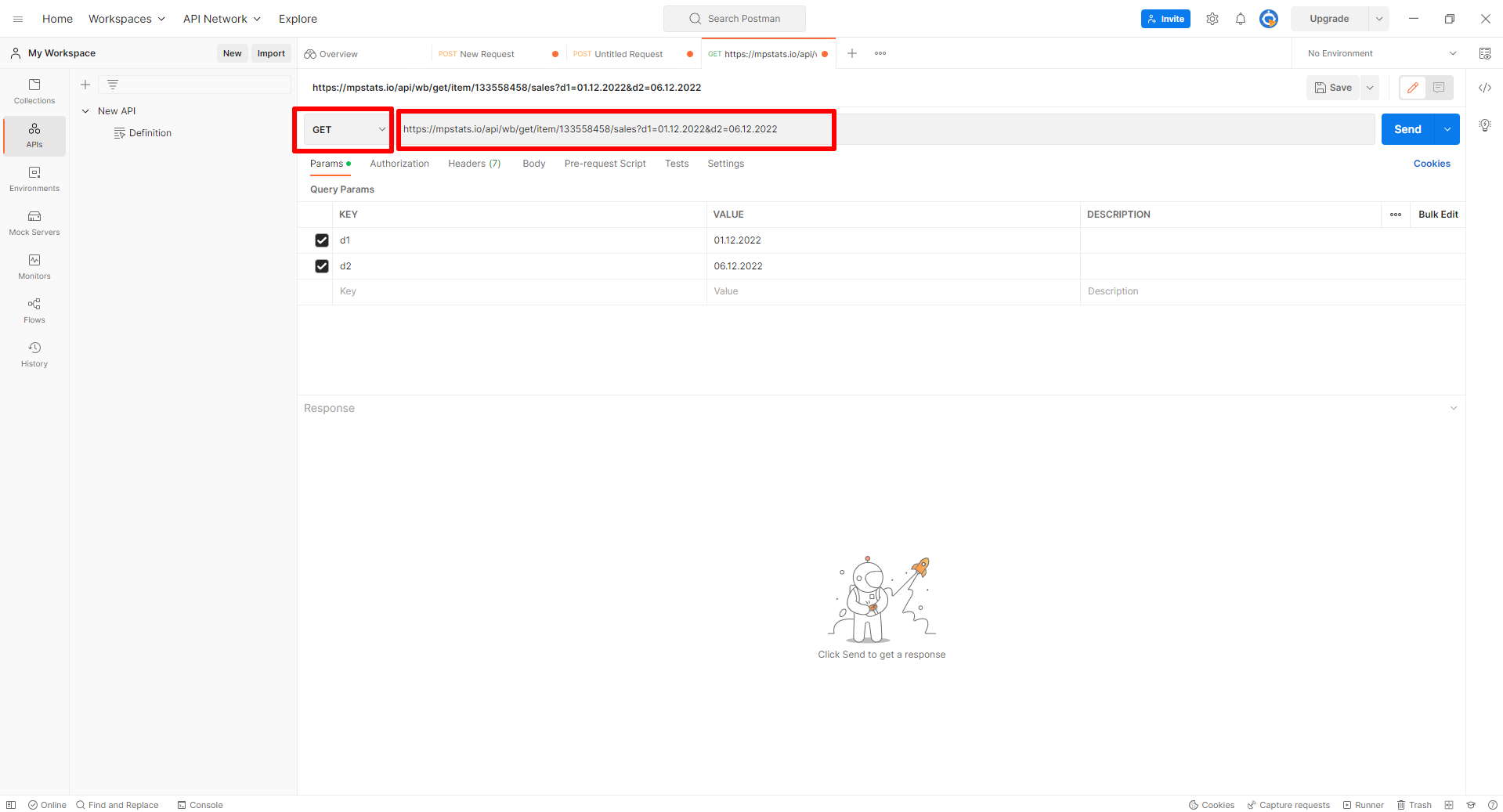Click the Import button
Image resolution: width=1503 pixels, height=812 pixels.
coord(271,53)
